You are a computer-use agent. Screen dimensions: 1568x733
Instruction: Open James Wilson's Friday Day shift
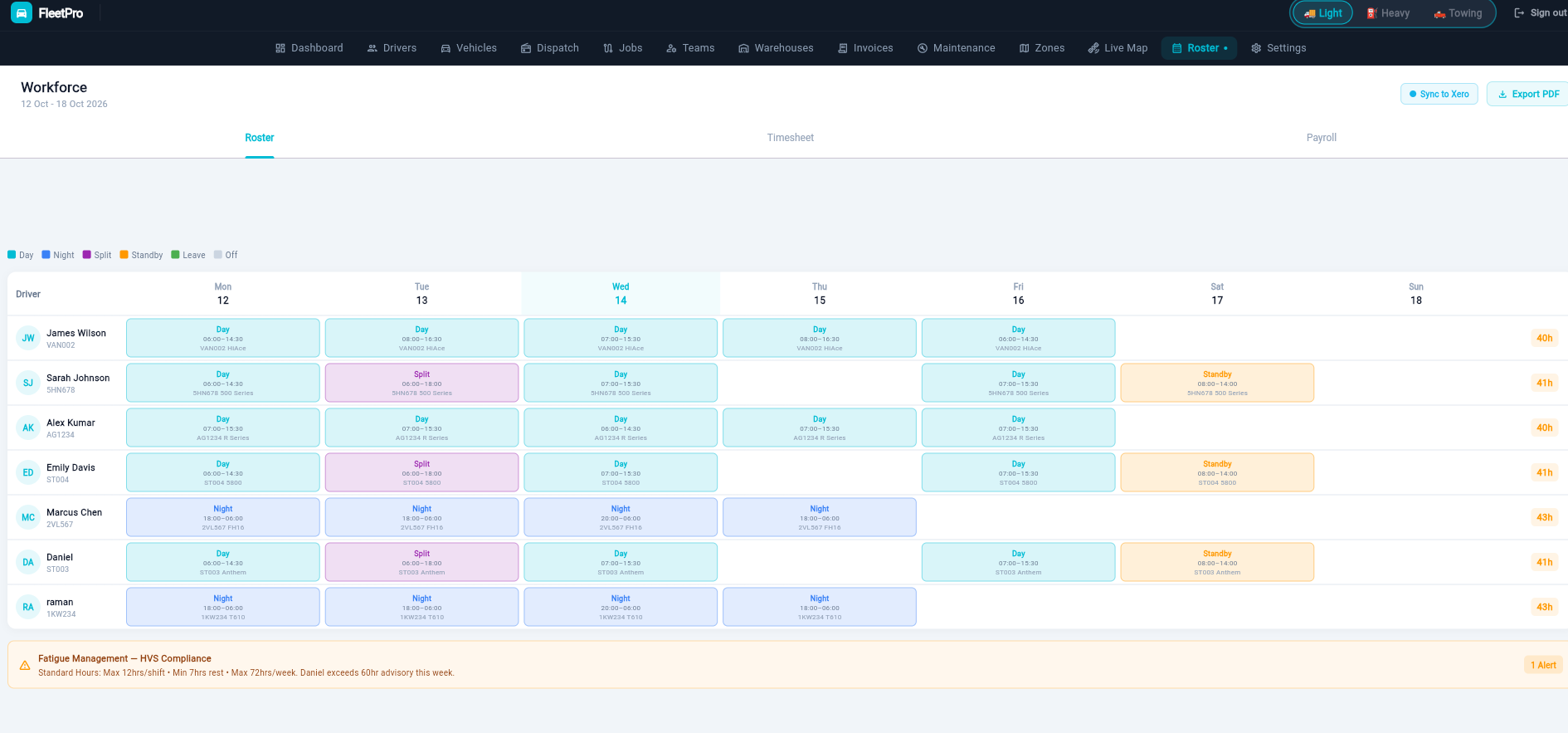1018,338
